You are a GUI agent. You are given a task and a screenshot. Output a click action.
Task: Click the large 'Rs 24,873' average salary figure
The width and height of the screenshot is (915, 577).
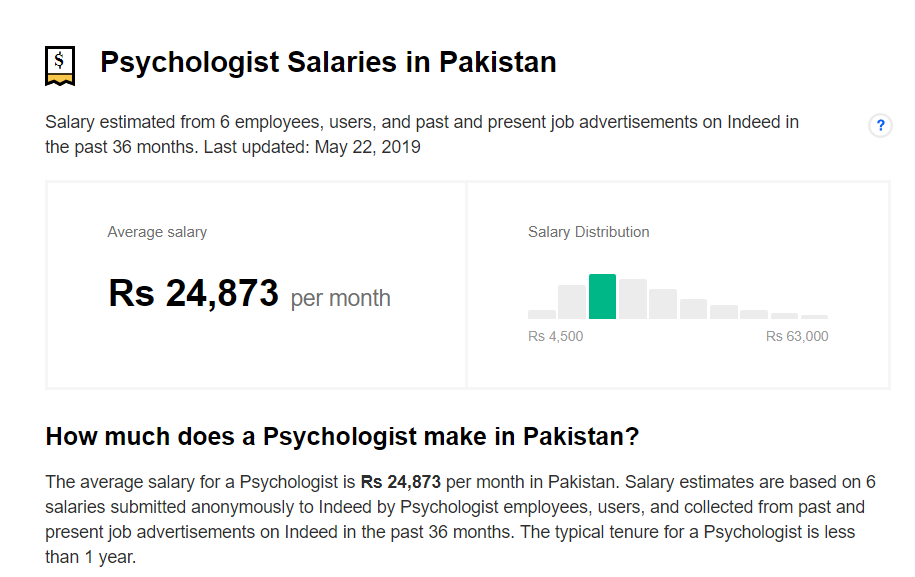pyautogui.click(x=193, y=294)
